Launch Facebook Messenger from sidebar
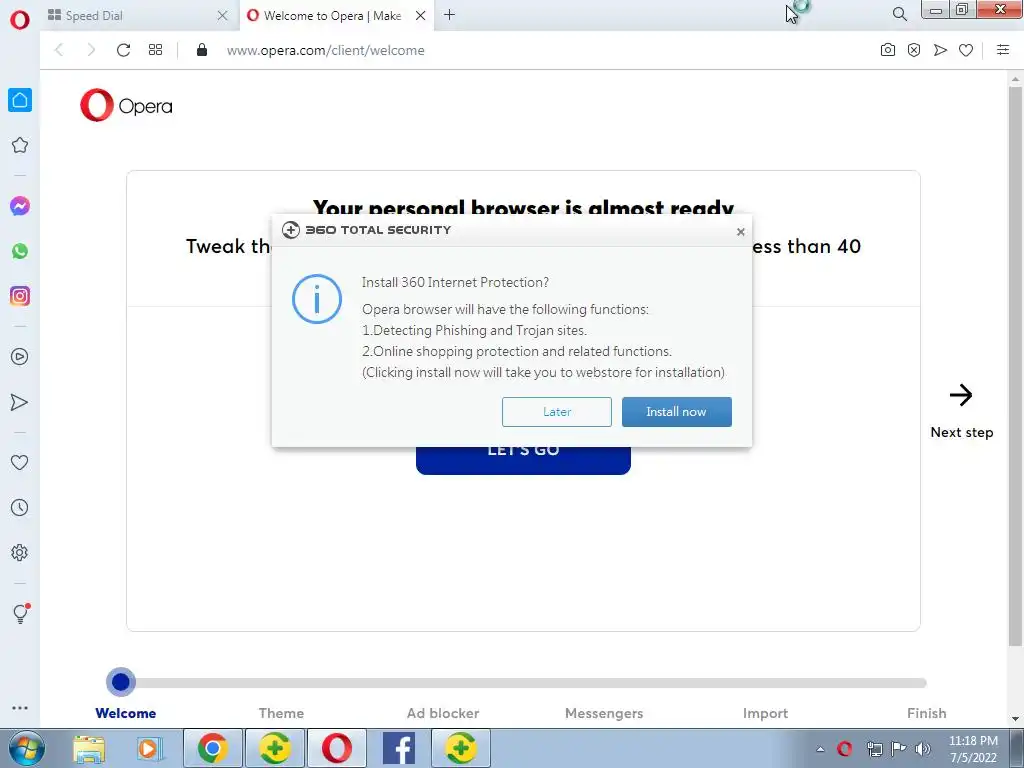The height and width of the screenshot is (768, 1024). [20, 206]
